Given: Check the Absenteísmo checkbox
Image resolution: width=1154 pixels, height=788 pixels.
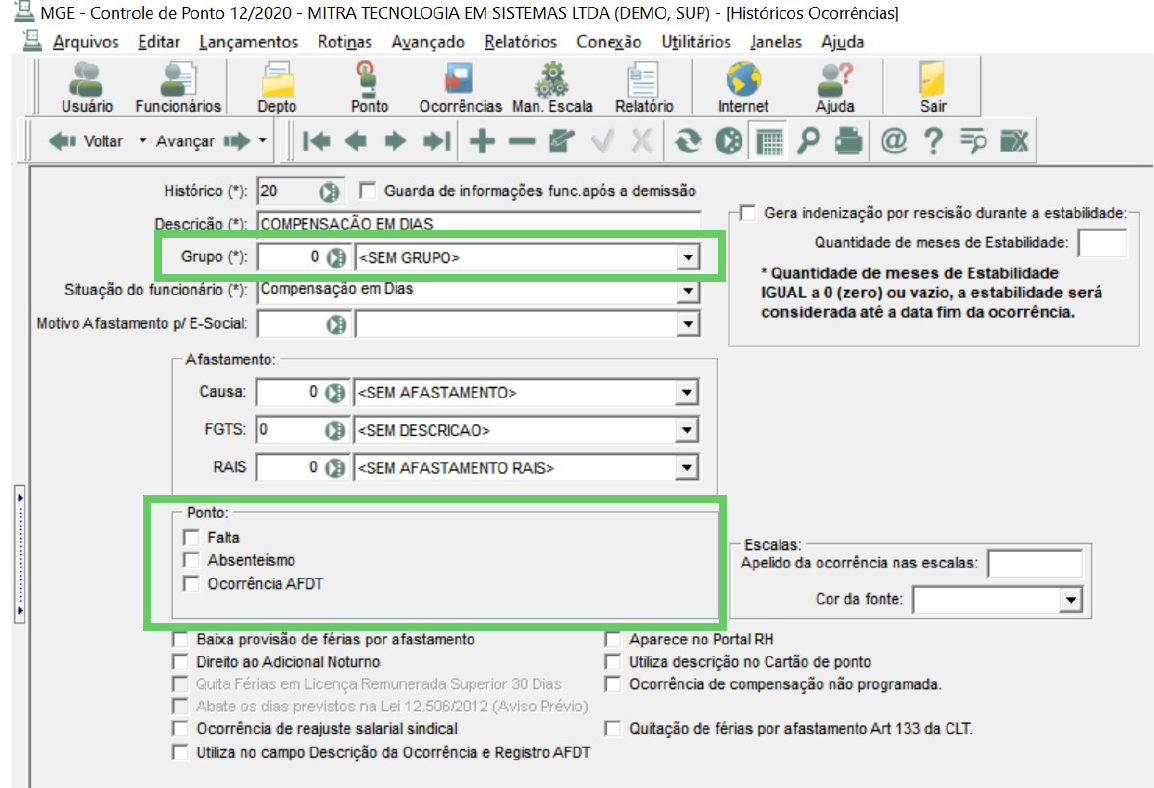Looking at the screenshot, I should coord(191,561).
